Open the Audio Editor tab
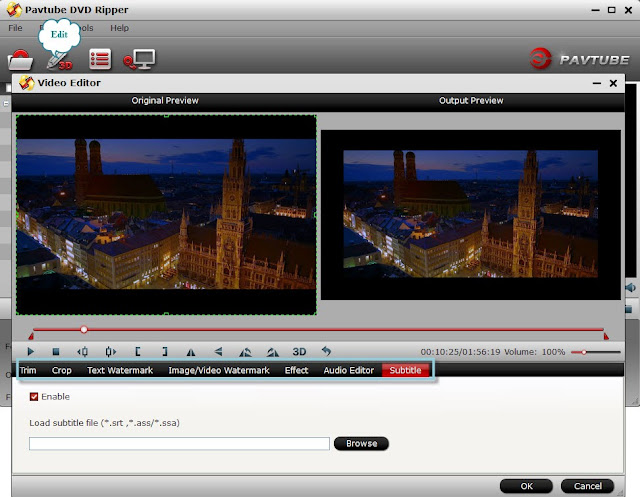The height and width of the screenshot is (497, 640). pyautogui.click(x=349, y=370)
